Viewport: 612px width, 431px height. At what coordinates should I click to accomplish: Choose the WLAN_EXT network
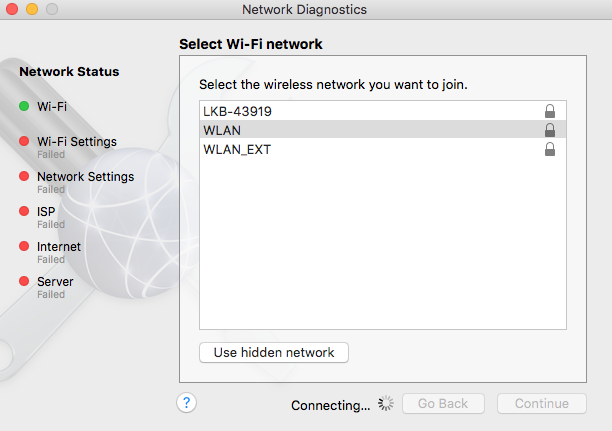(237, 149)
